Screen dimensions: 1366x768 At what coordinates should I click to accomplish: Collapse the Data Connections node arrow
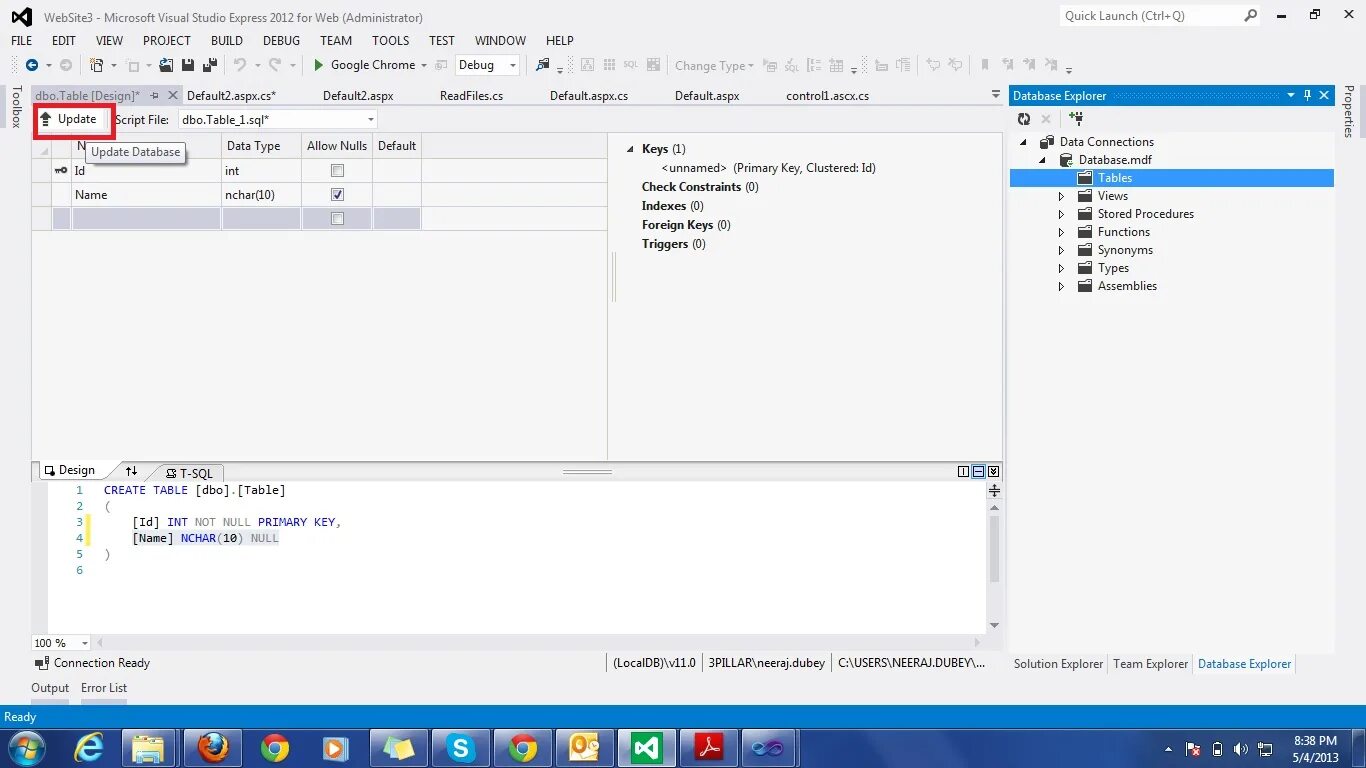tap(1024, 142)
